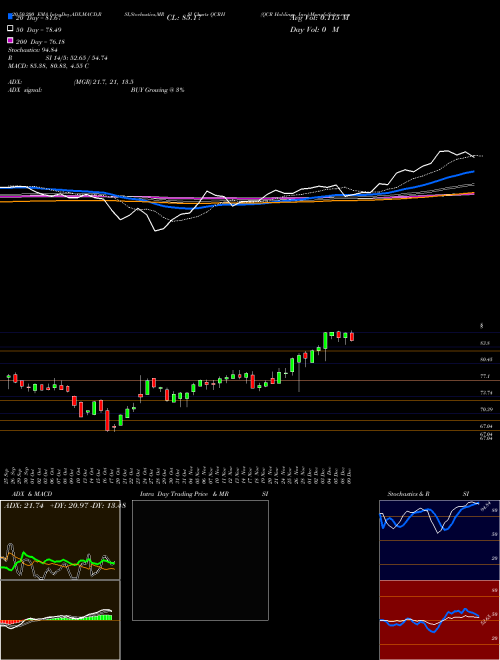
Task: Click the last red candlestick on the chart
Action: [x=352, y=337]
